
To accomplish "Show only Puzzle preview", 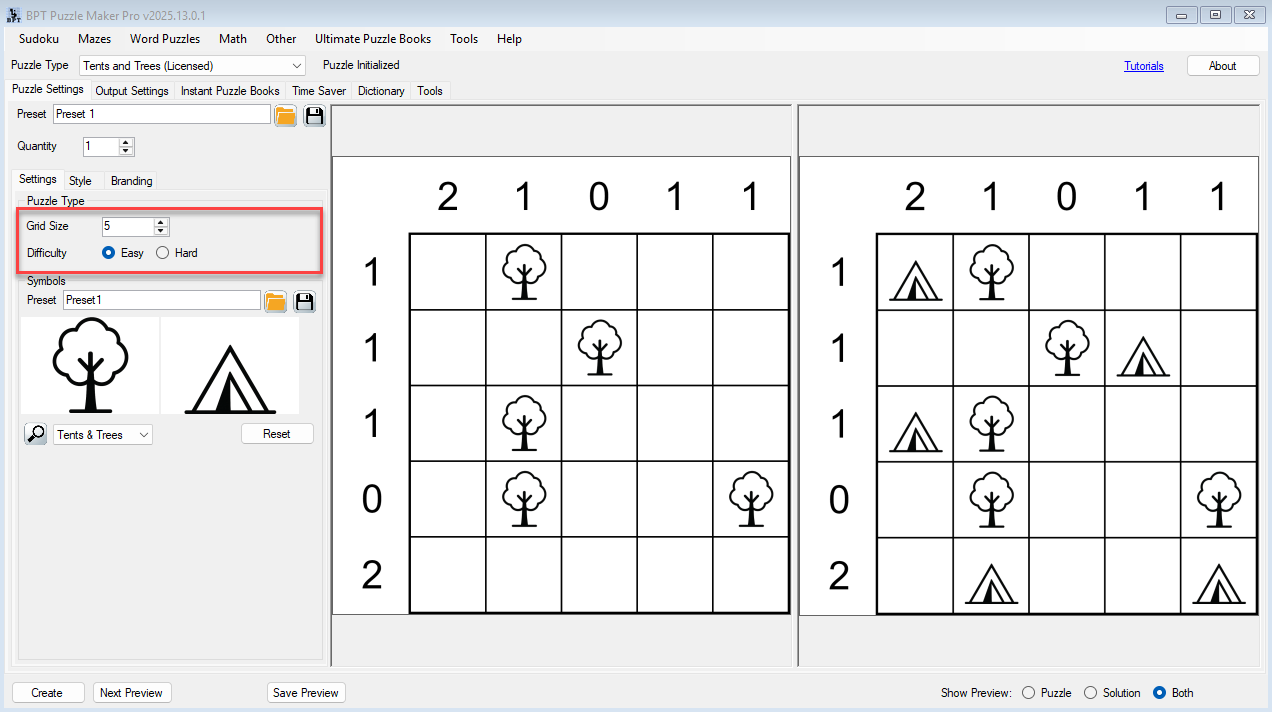I will [x=1029, y=693].
